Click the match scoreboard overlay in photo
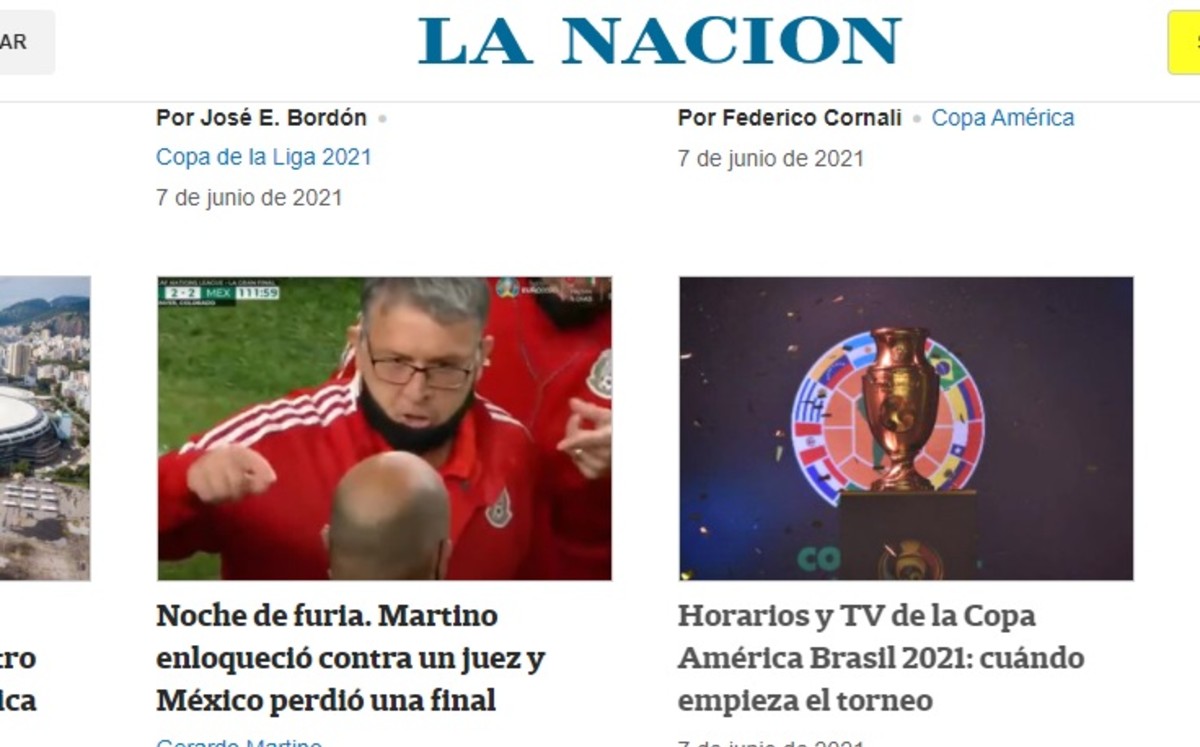The width and height of the screenshot is (1200, 747). click(x=219, y=291)
